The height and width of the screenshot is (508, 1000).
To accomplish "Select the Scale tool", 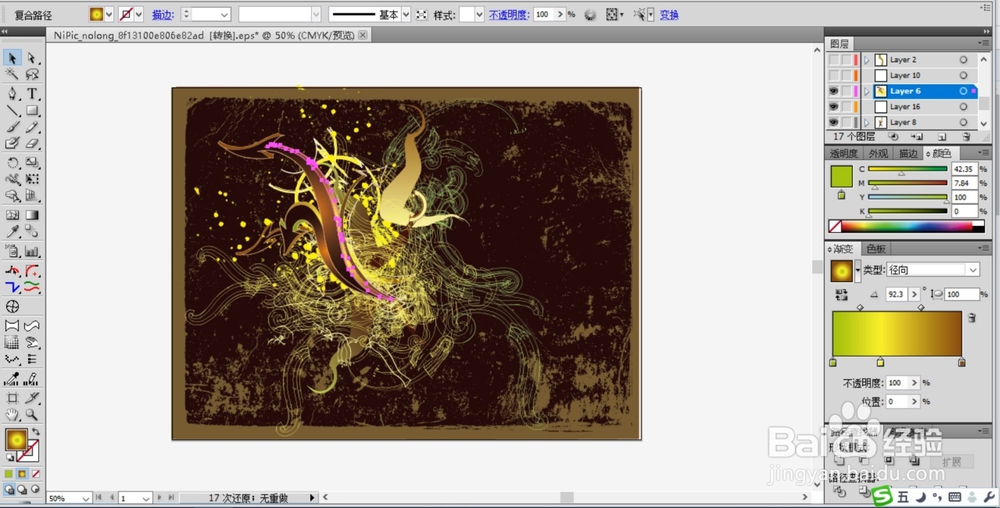I will 32,163.
